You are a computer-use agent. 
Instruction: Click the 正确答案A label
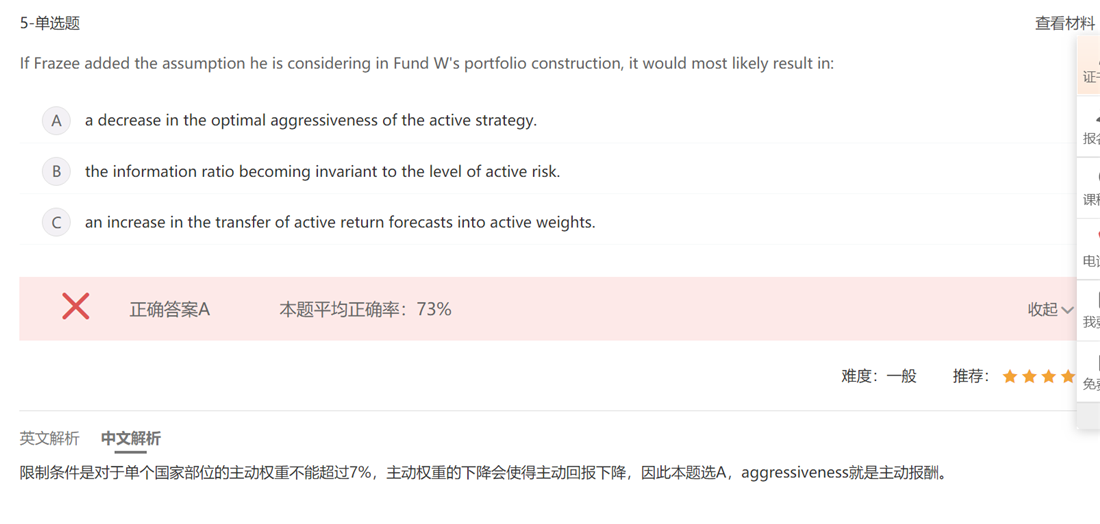tap(169, 310)
